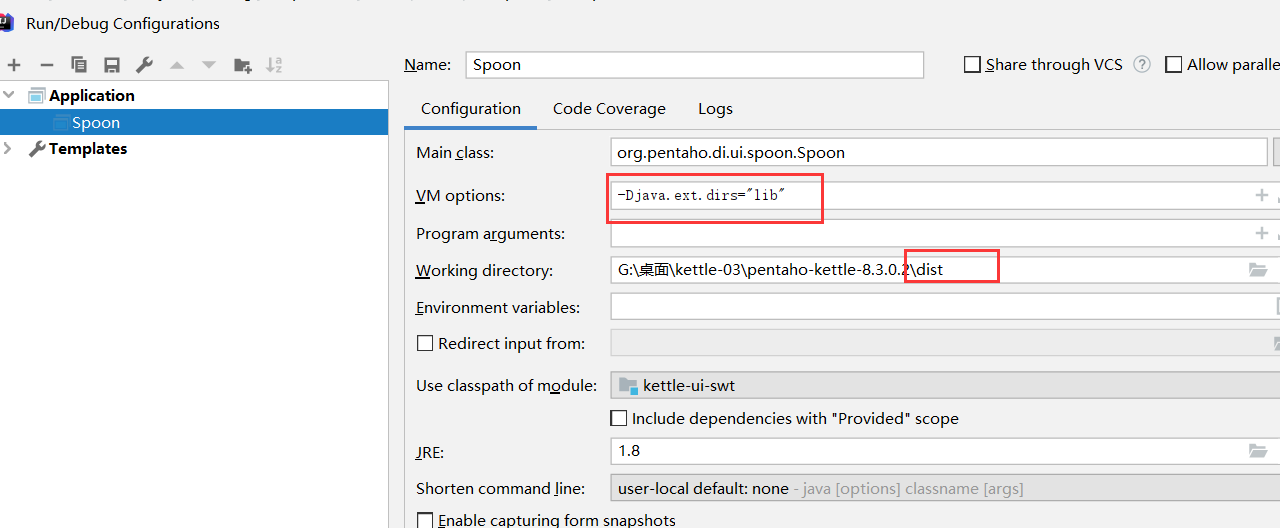Click the Working directory label
1280x528 pixels.
484,271
